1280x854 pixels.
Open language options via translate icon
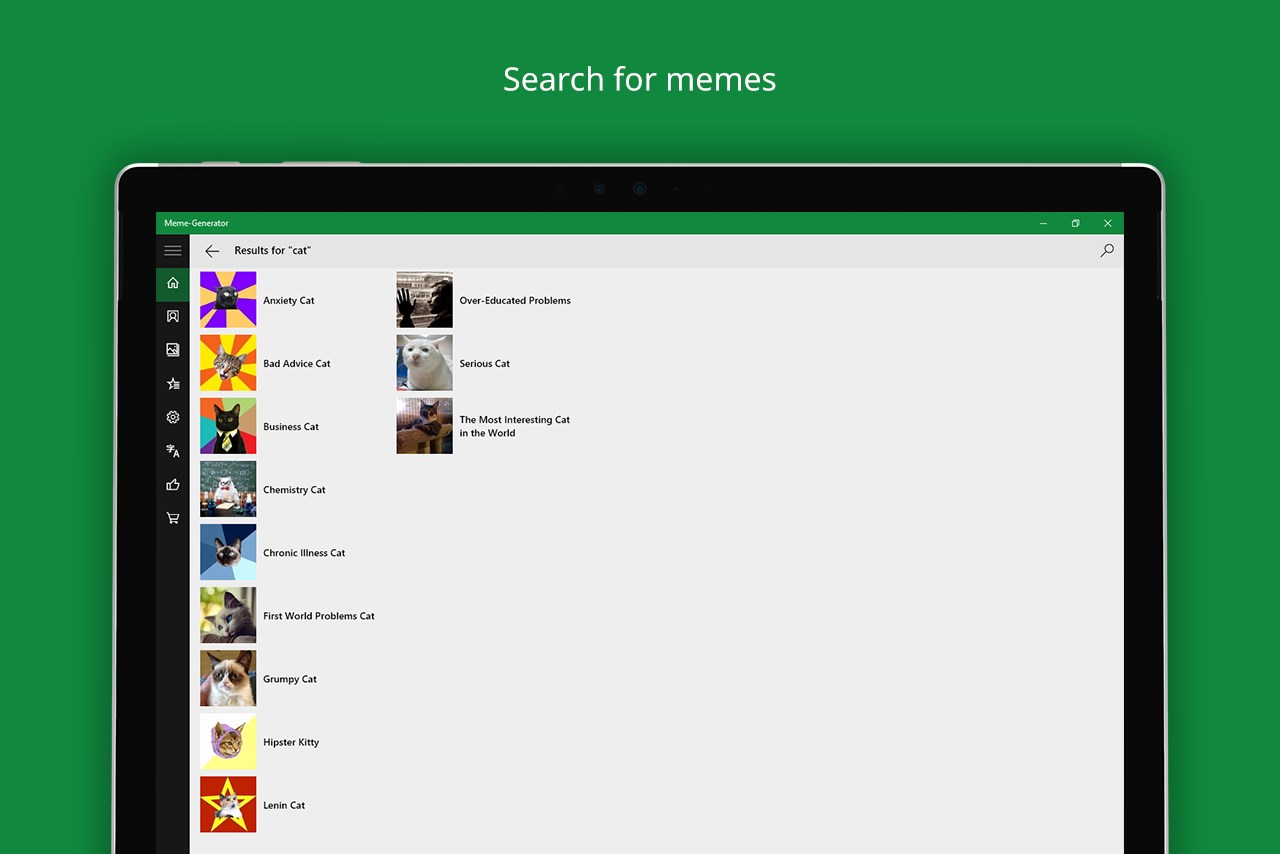pos(172,451)
